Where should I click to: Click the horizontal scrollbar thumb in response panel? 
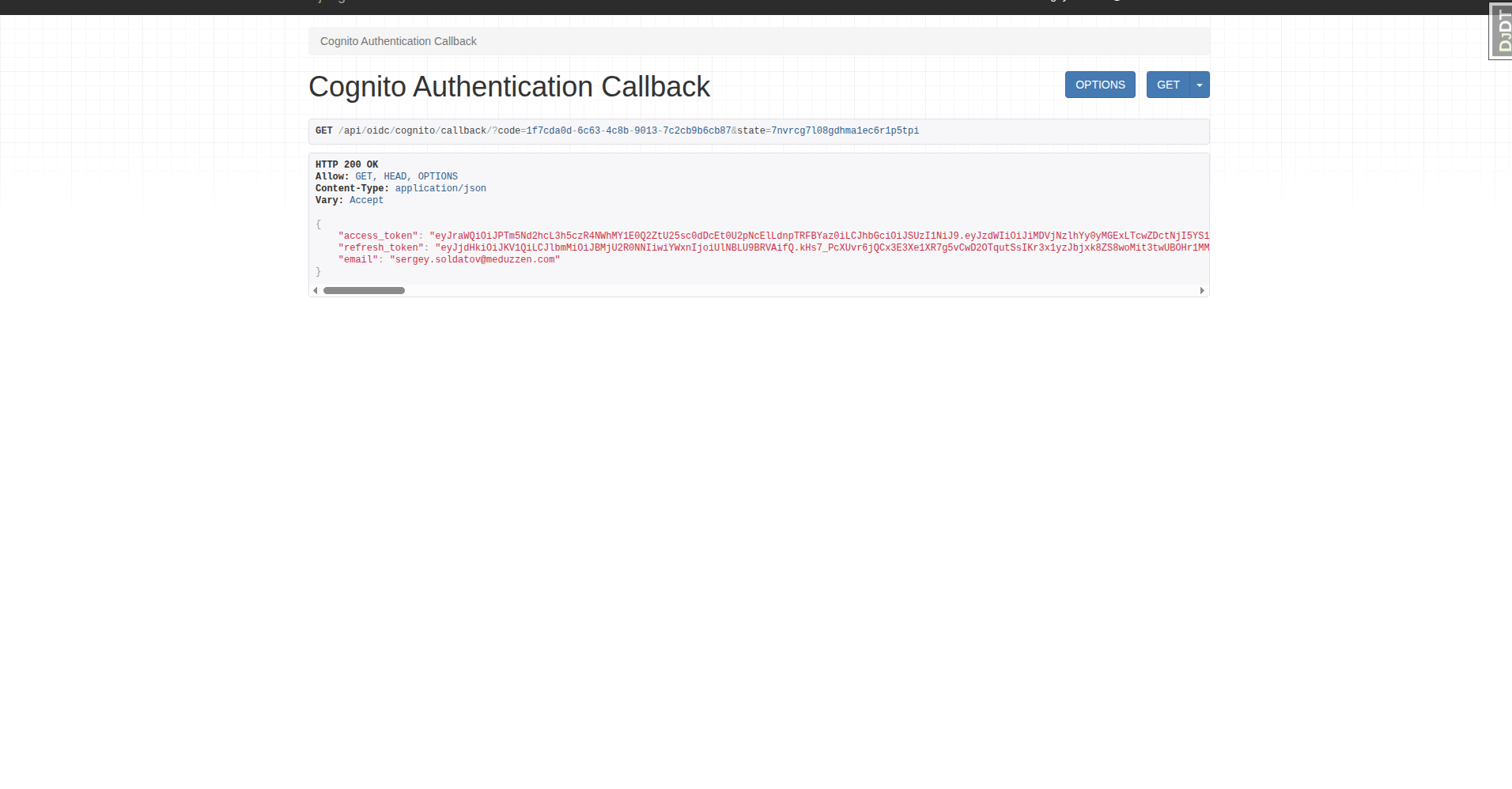(x=364, y=291)
